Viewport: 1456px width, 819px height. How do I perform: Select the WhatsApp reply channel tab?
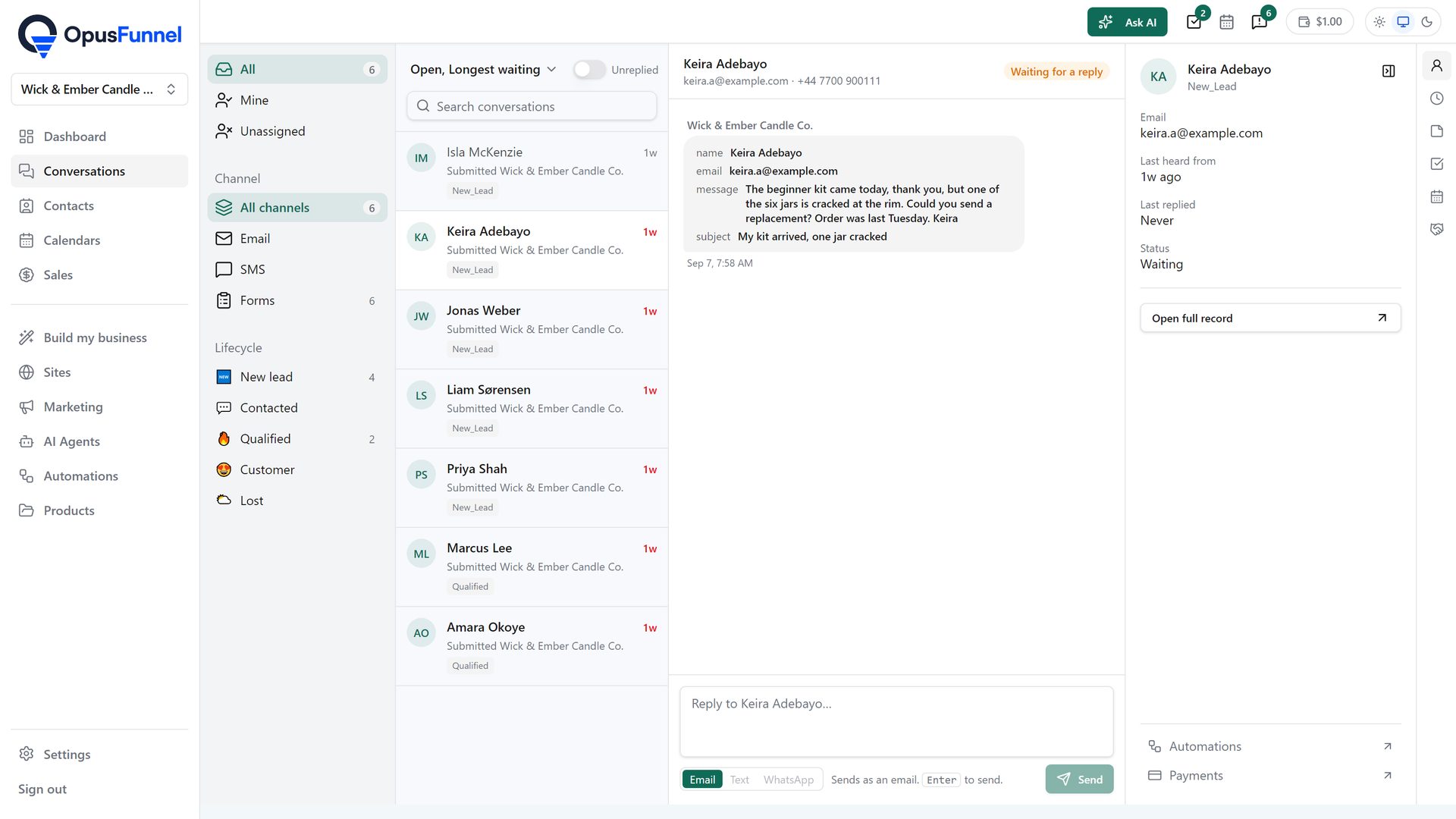(789, 780)
